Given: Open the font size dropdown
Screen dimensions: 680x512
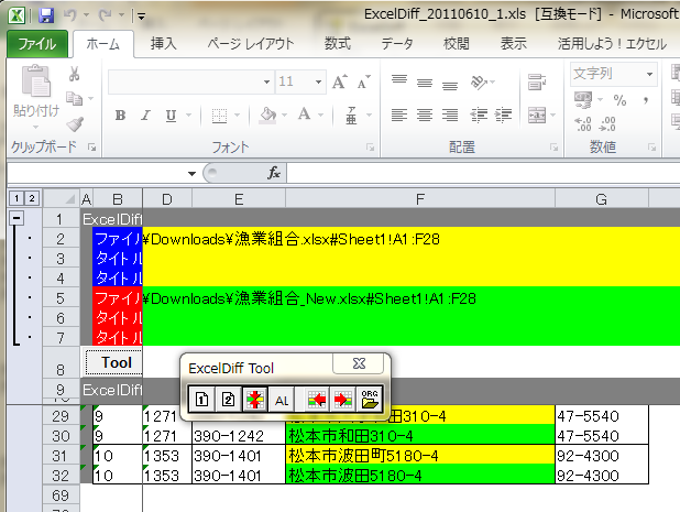Looking at the screenshot, I should (x=318, y=82).
